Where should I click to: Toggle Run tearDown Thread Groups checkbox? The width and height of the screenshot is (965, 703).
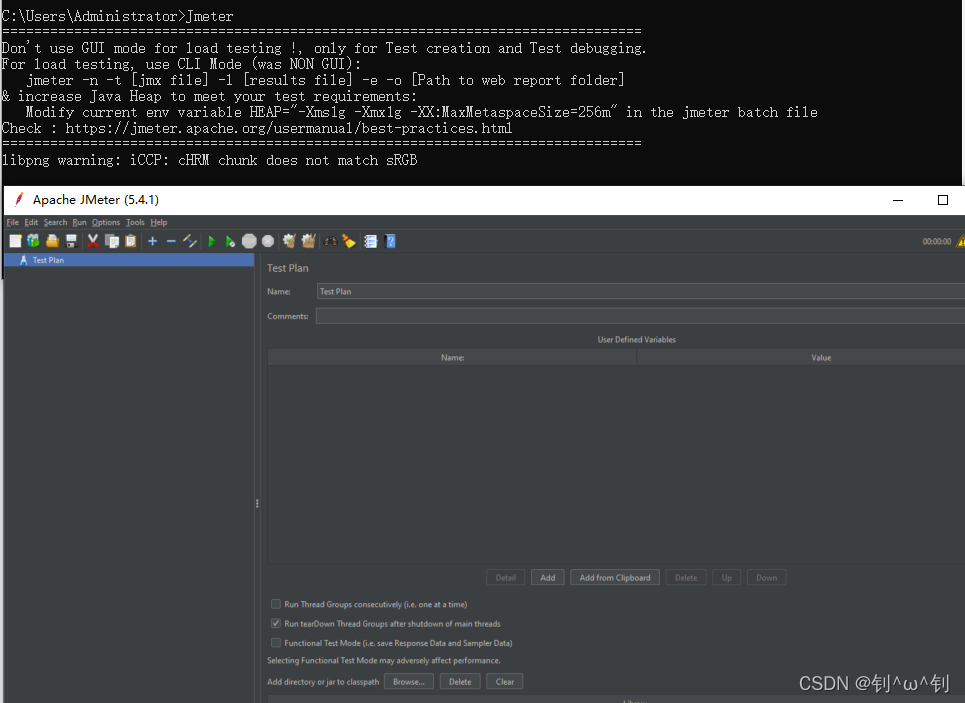click(276, 623)
